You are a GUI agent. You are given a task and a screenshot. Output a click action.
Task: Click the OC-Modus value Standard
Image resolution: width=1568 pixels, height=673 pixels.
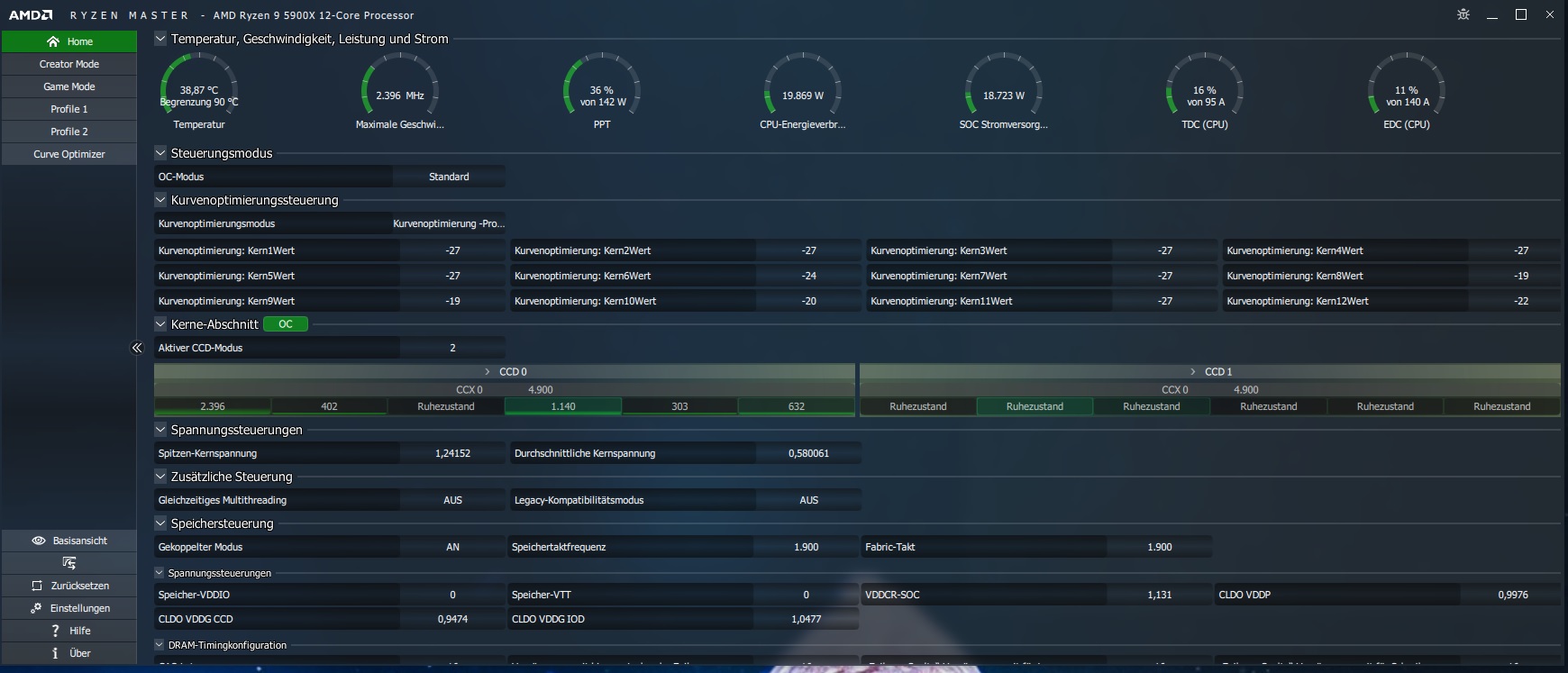click(x=449, y=177)
